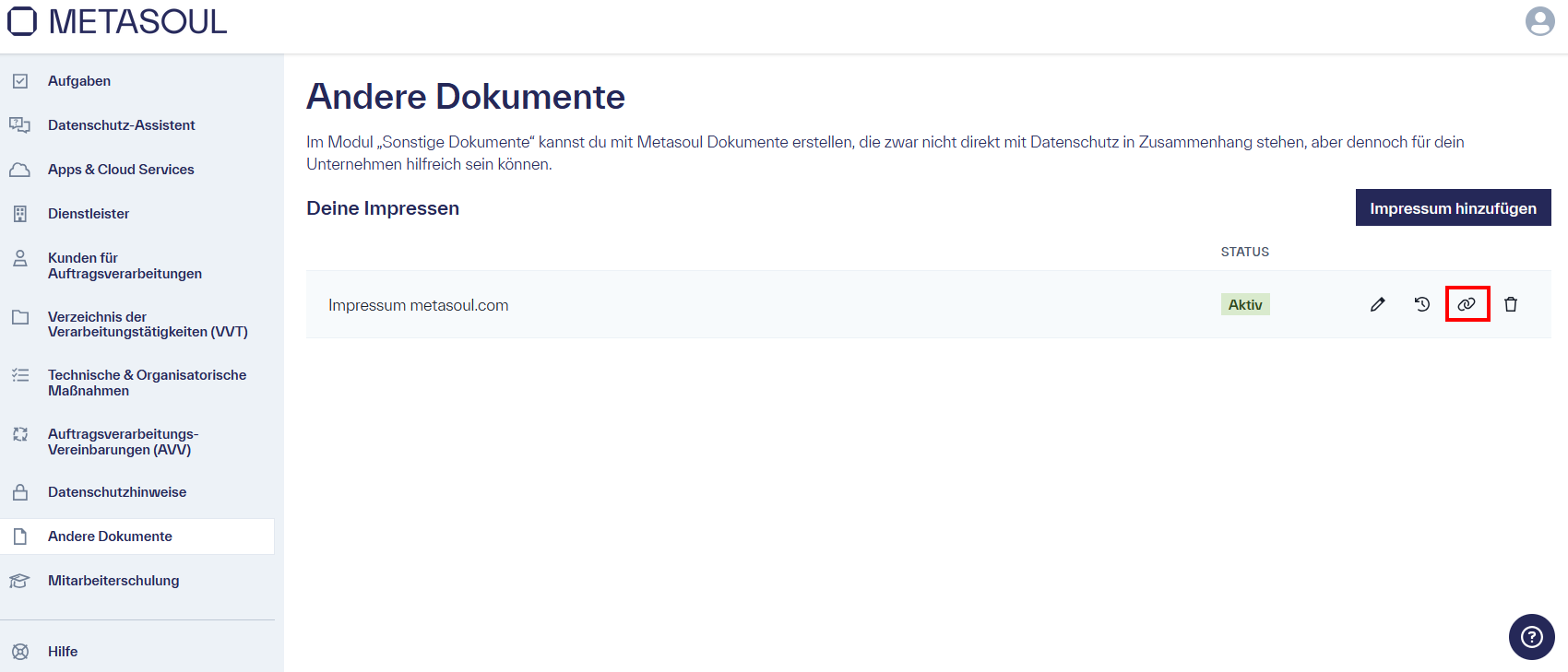Viewport: 1568px width, 672px height.
Task: Navigate to Verzeichnis der Verarbeitungstätigkeiten (VVT)
Action: click(148, 324)
